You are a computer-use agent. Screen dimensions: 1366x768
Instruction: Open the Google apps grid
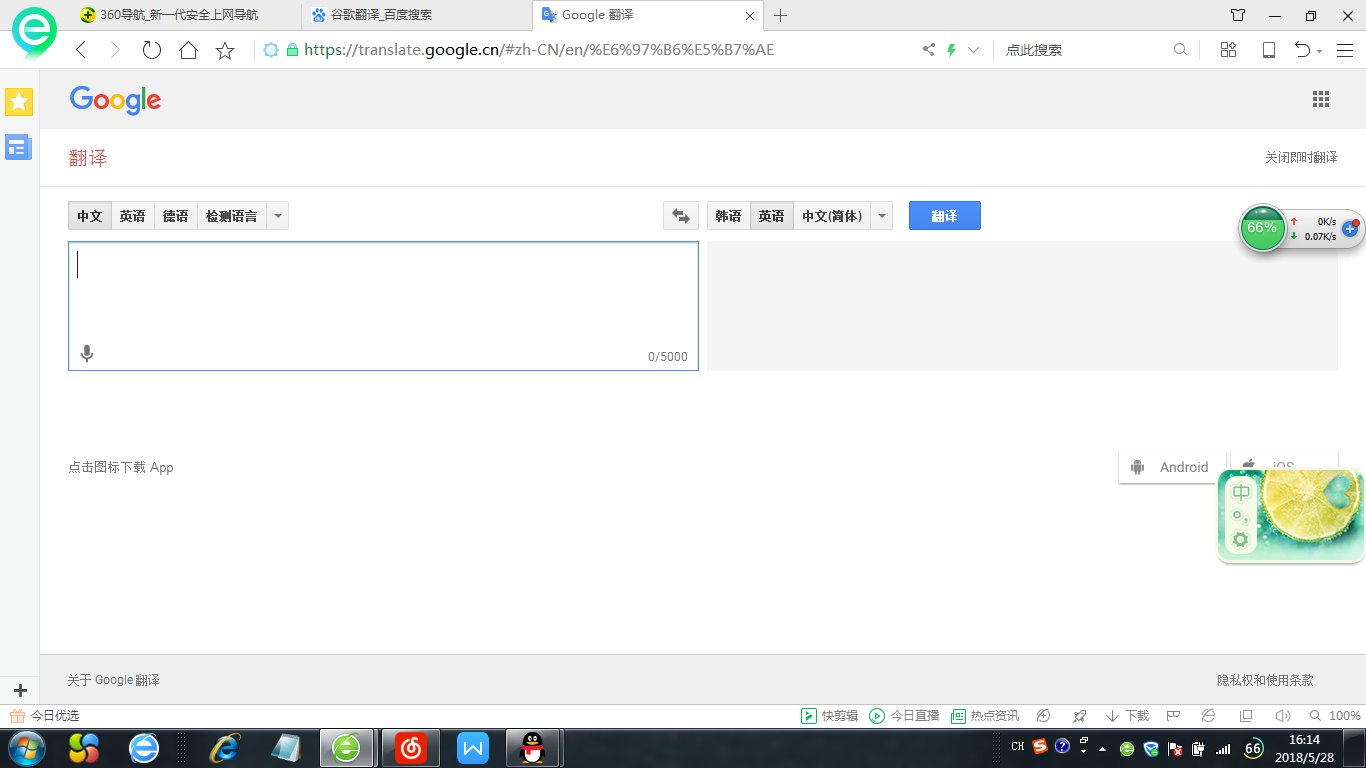tap(1320, 99)
